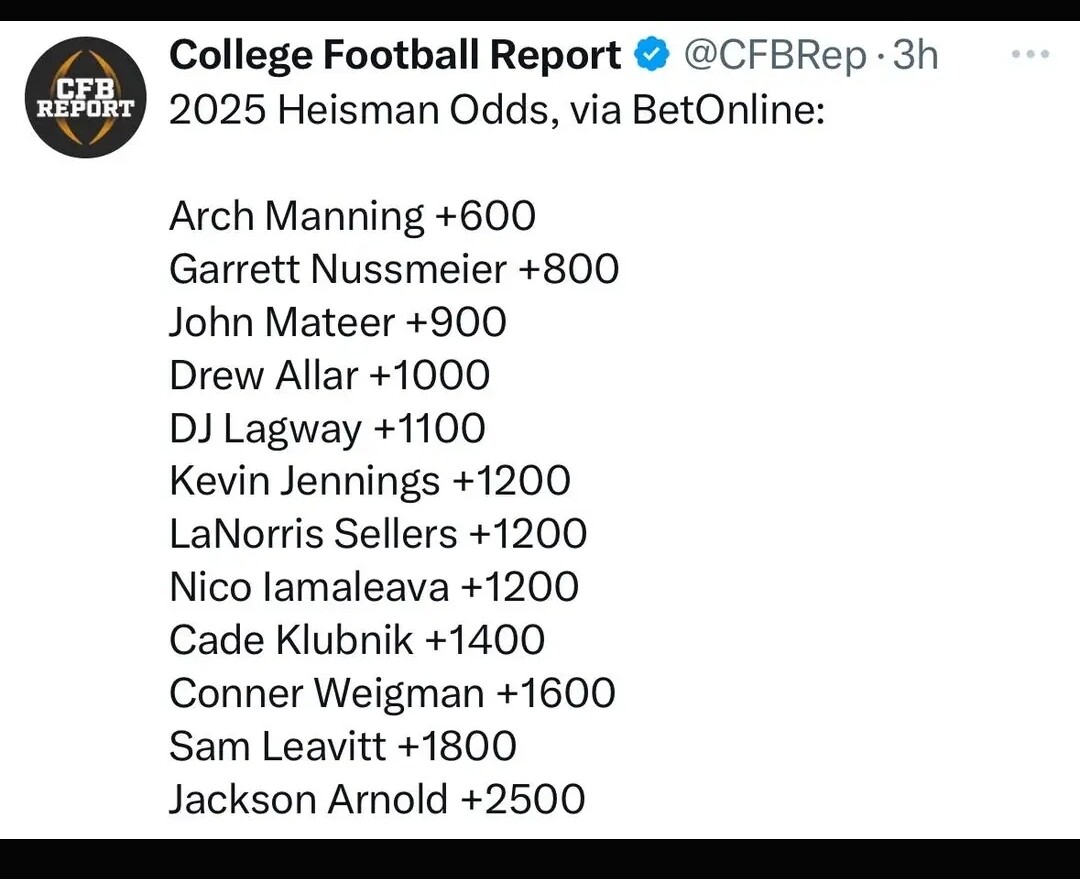Click the blue verified badge icon
The height and width of the screenshot is (879, 1080).
pyautogui.click(x=651, y=55)
